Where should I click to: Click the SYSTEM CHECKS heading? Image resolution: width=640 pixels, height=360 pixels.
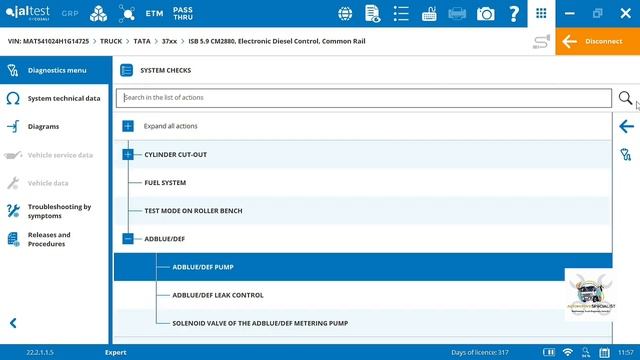click(x=166, y=70)
